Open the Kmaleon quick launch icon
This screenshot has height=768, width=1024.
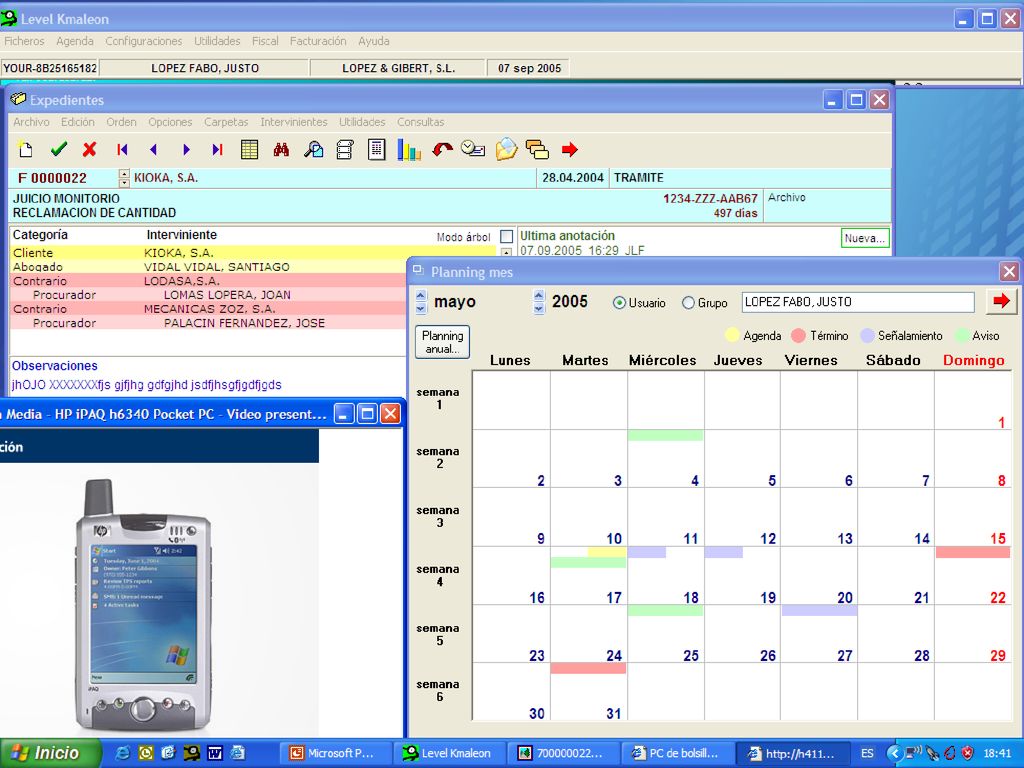click(x=192, y=753)
